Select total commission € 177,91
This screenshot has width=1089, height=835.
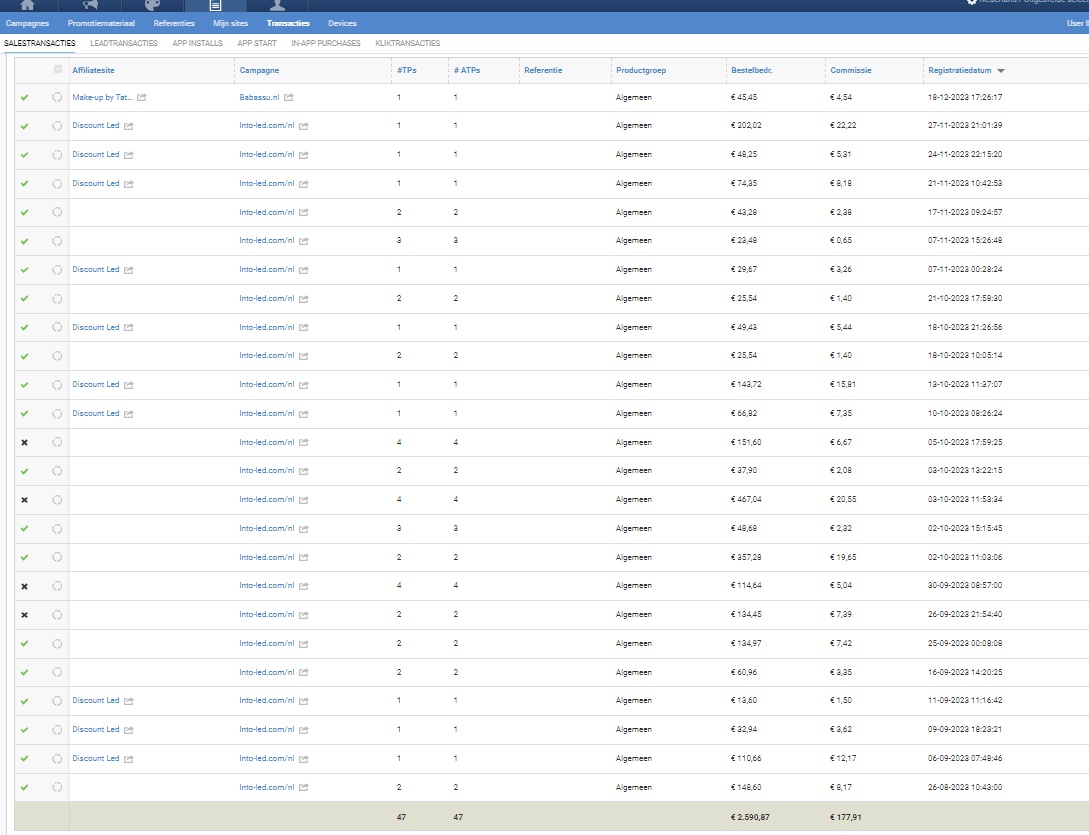[x=846, y=818]
